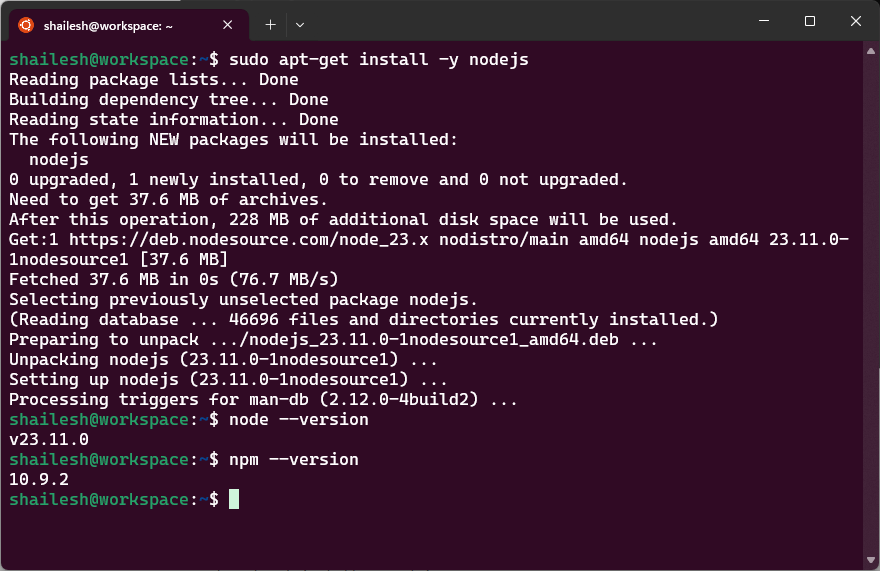Place cursor at the blinking prompt block
The height and width of the screenshot is (571, 880).
(234, 499)
